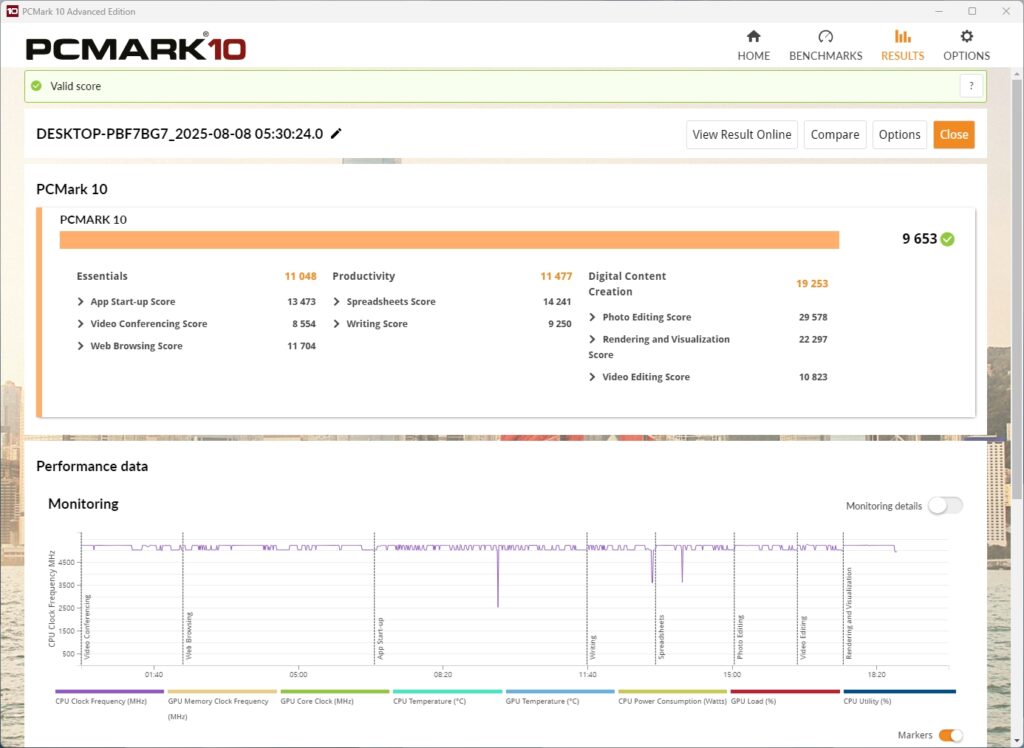Click the 29 578 Photo Editing value

pos(813,317)
